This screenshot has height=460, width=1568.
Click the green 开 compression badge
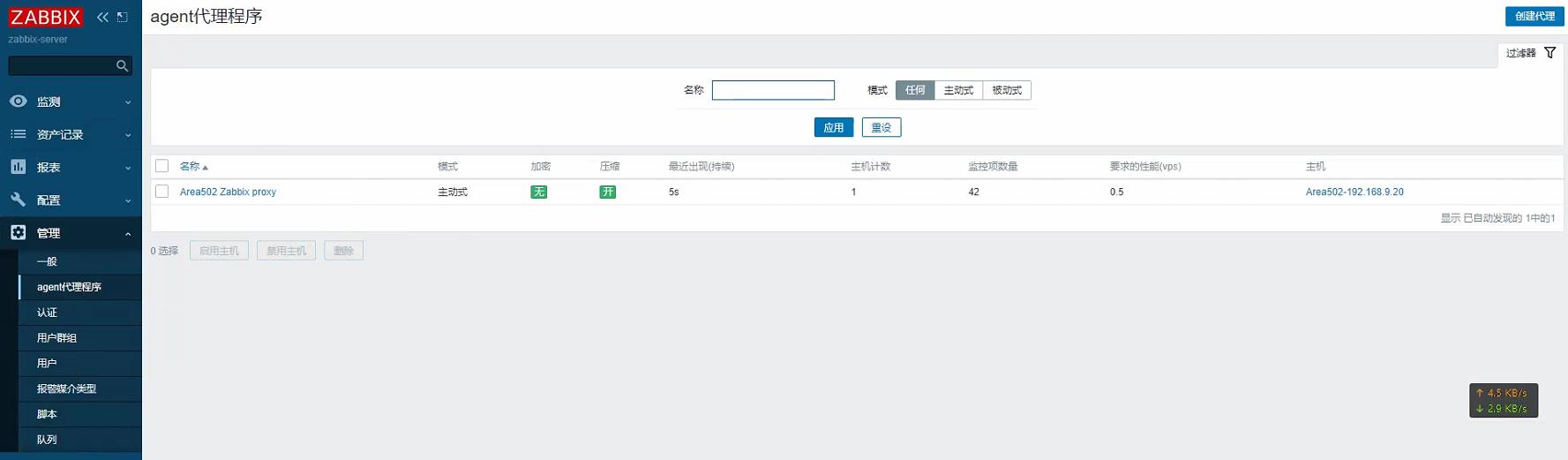pyautogui.click(x=607, y=192)
